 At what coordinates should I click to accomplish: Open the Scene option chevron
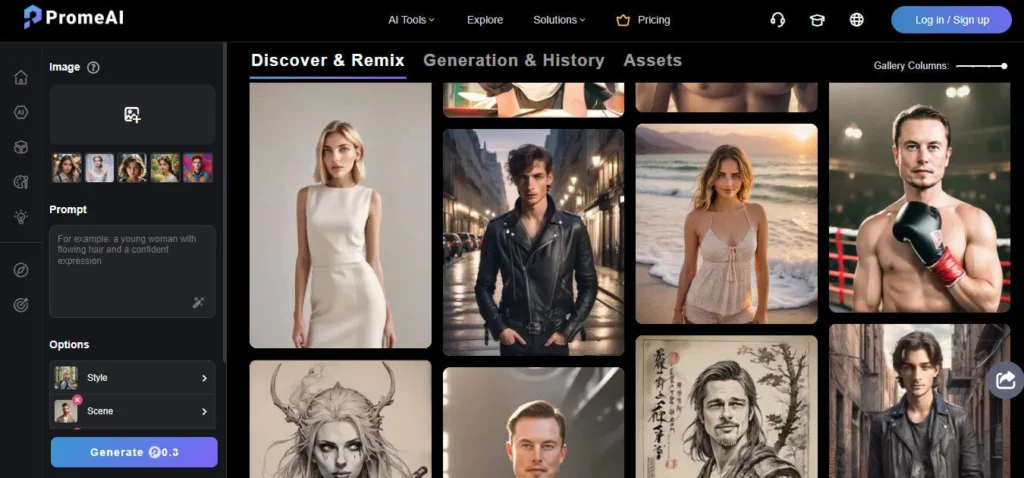point(204,411)
